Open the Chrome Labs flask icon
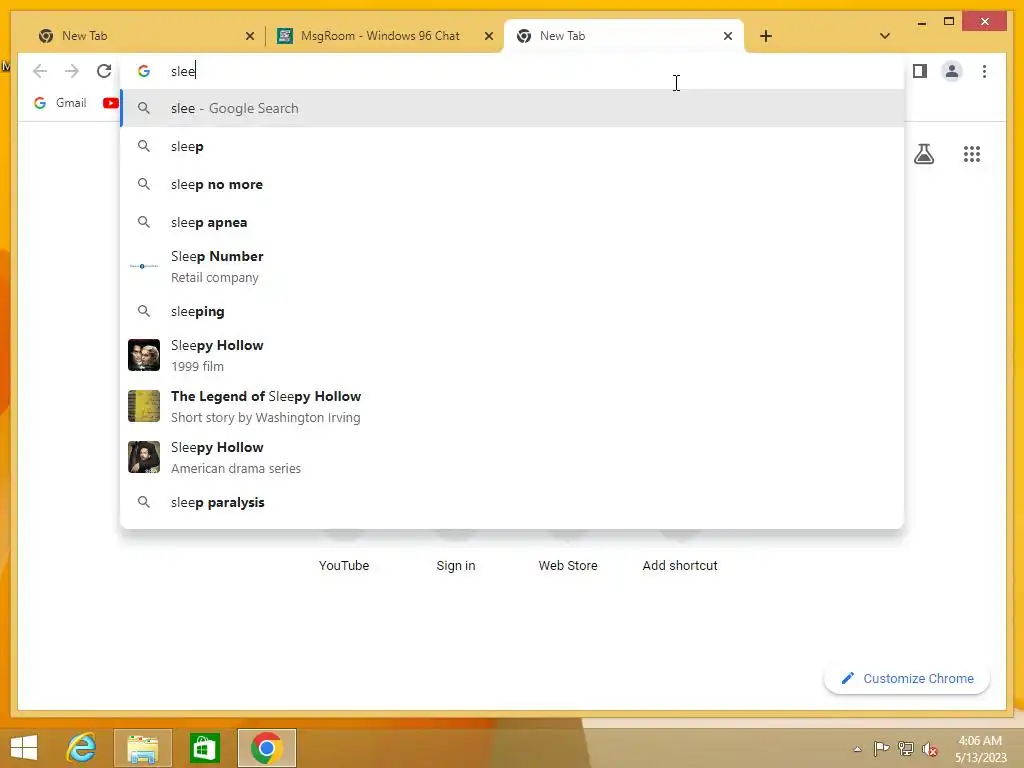This screenshot has height=768, width=1024. (923, 154)
